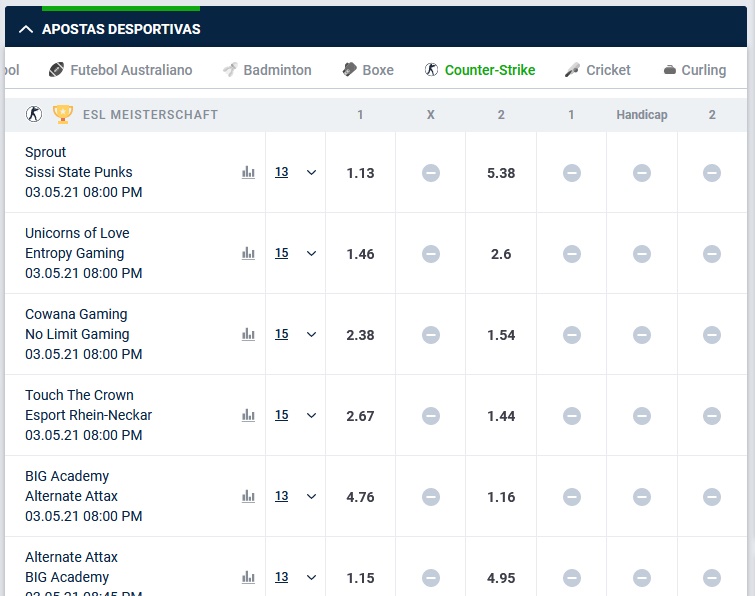Open the Cowana Gaming team name

(76, 314)
